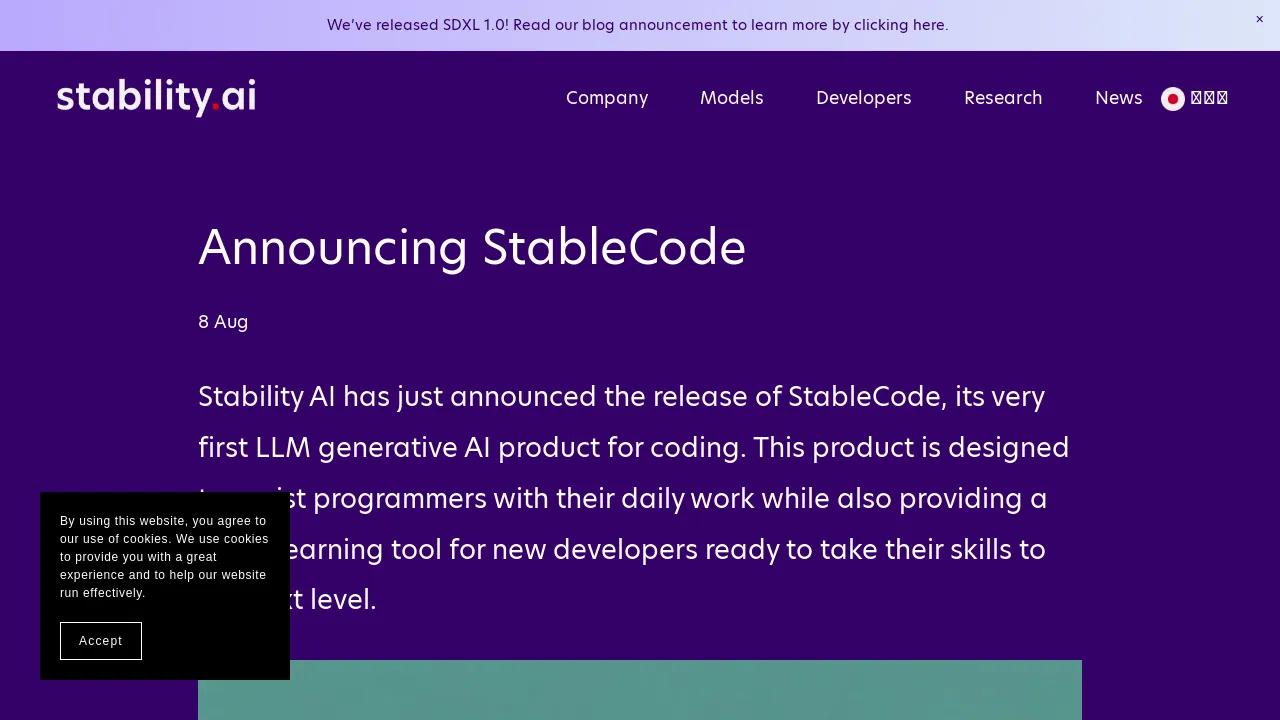Go to the News section

coord(1118,98)
